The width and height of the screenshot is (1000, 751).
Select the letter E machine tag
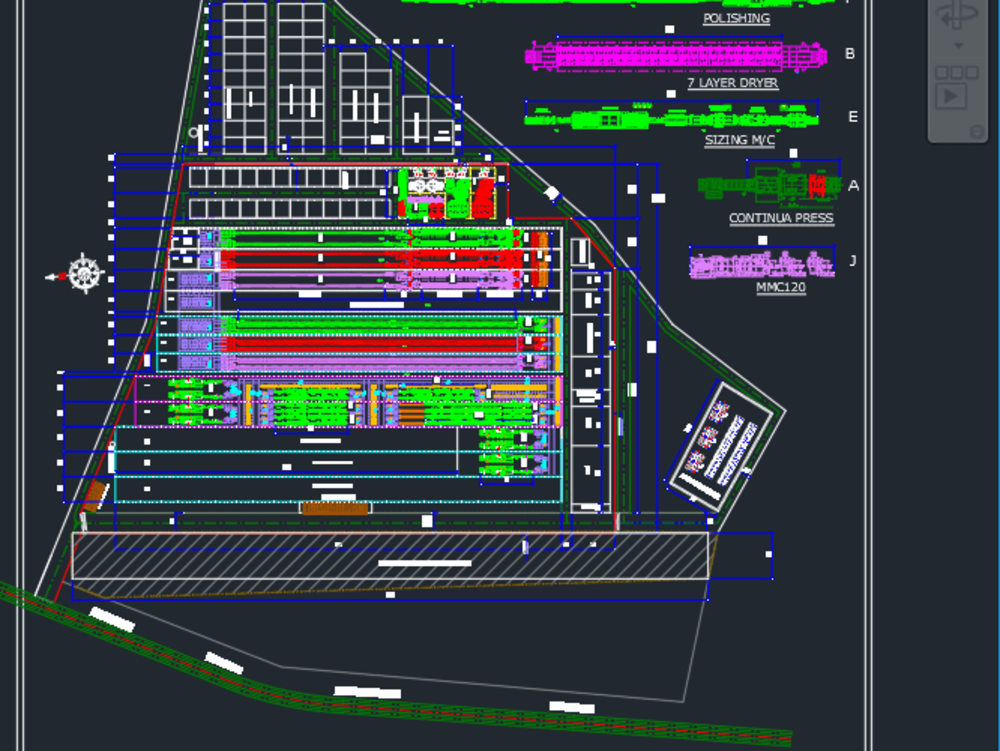click(854, 117)
